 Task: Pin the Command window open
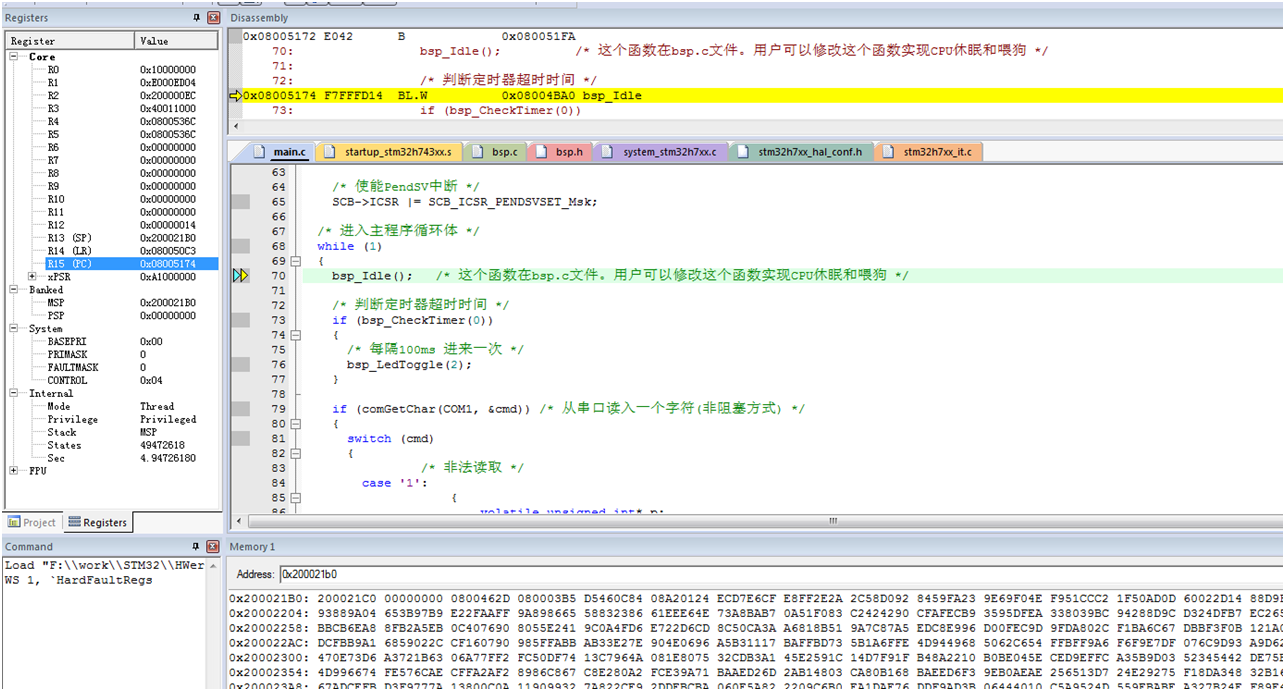197,546
